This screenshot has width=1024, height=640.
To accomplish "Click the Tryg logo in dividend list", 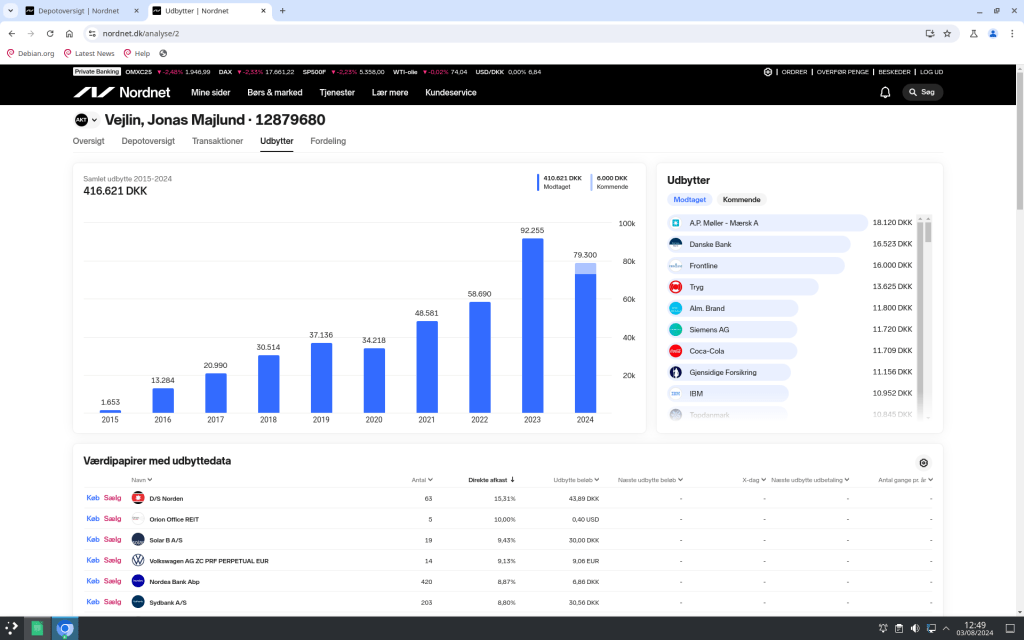I will [x=676, y=287].
